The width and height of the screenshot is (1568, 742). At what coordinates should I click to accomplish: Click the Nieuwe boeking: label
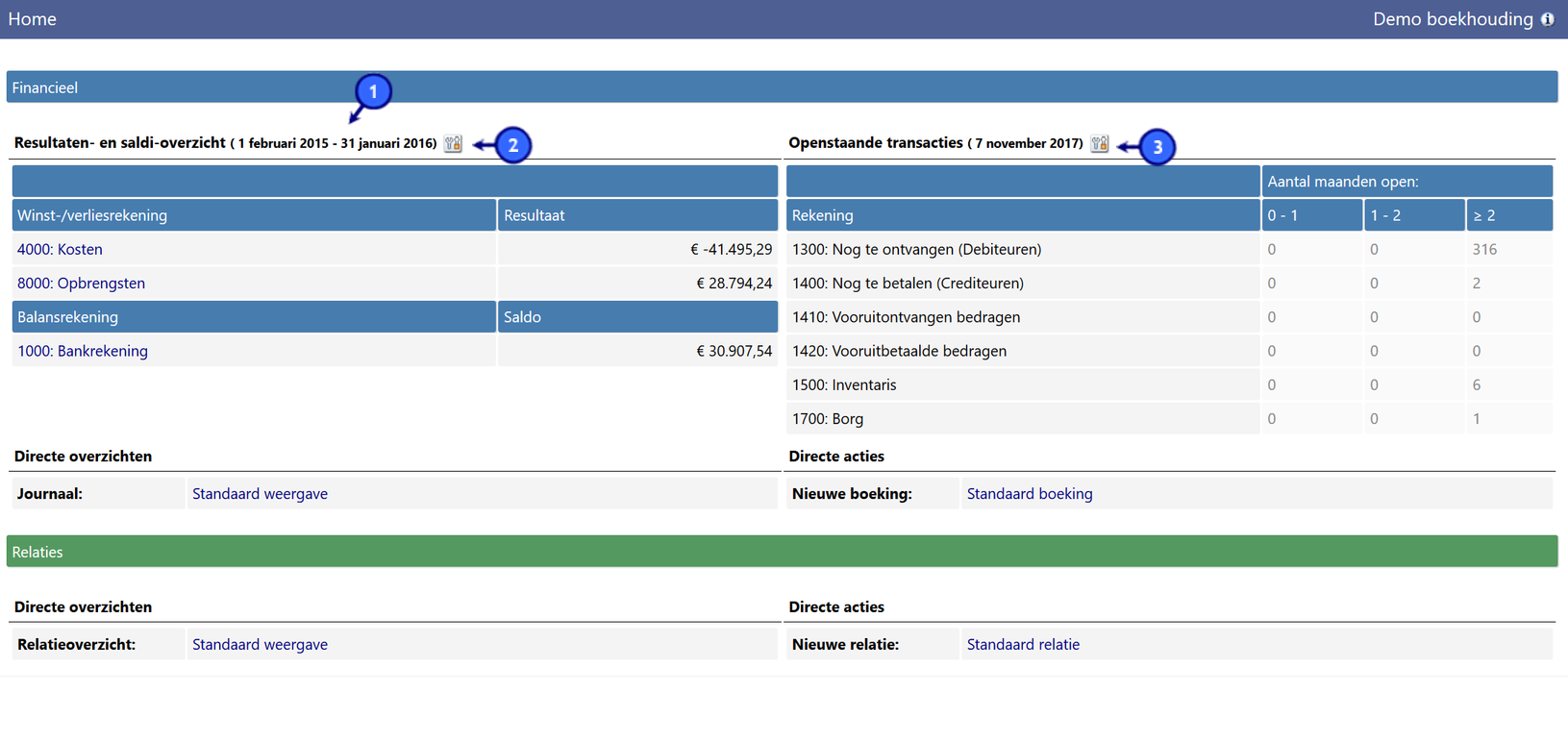(852, 494)
